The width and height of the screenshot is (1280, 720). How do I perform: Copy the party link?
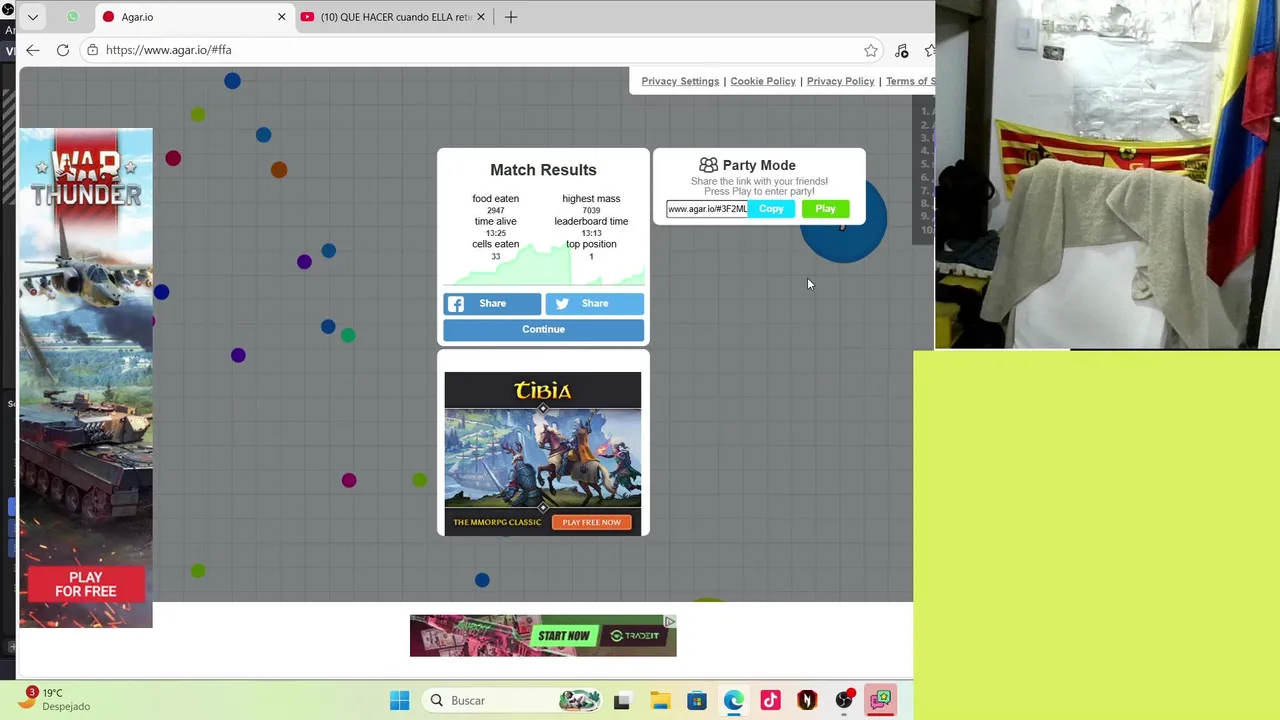pos(771,209)
